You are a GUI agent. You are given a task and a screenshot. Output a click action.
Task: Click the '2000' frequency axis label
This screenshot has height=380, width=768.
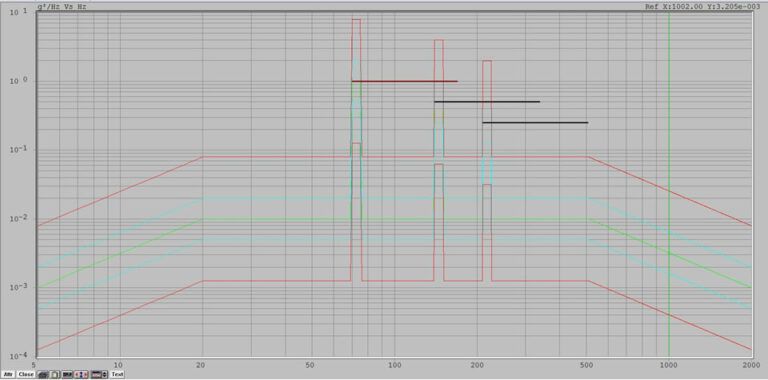click(x=750, y=365)
